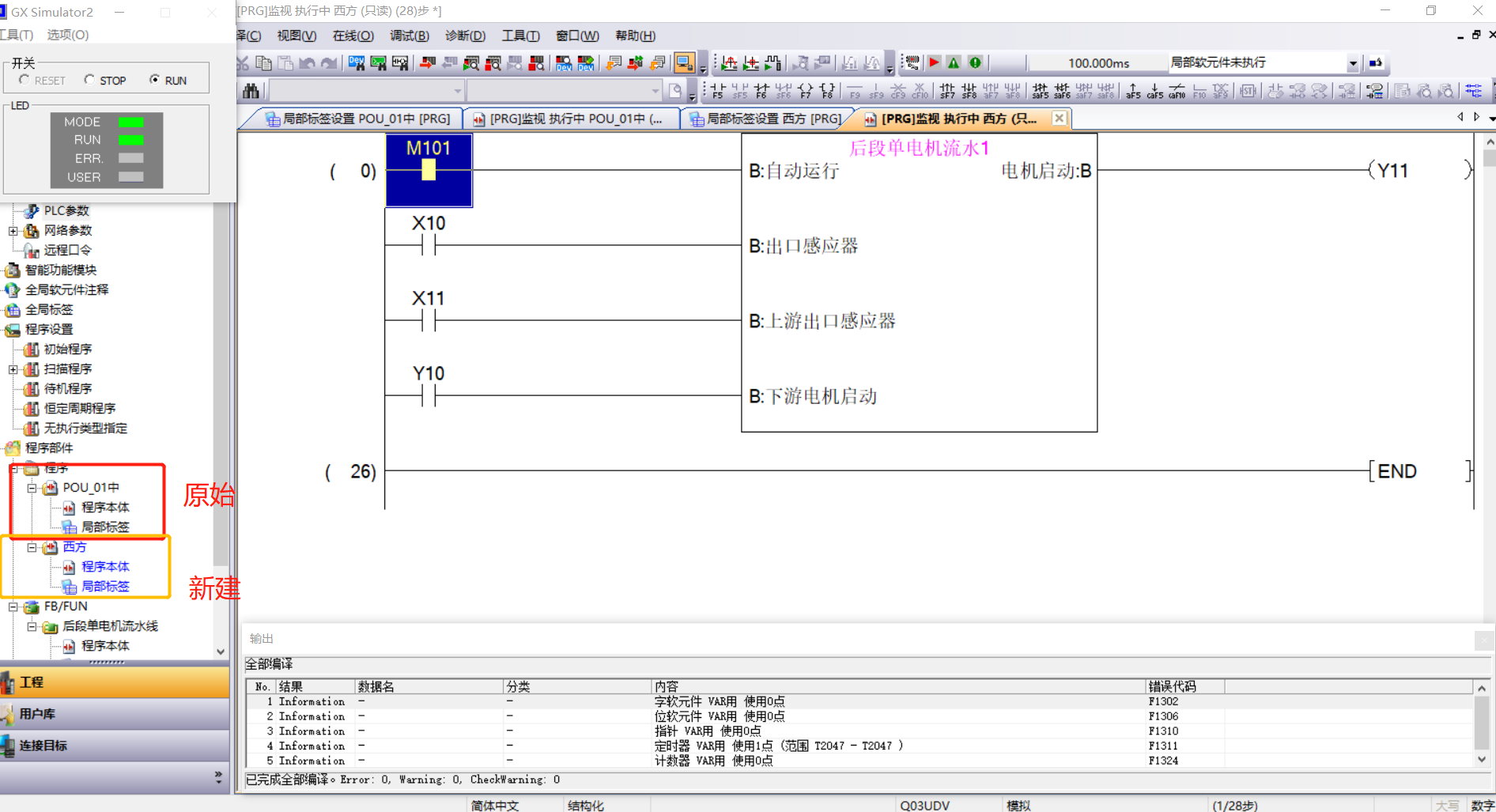Viewport: 1496px width, 812px height.
Task: Select the RESET radio button
Action: coord(25,80)
